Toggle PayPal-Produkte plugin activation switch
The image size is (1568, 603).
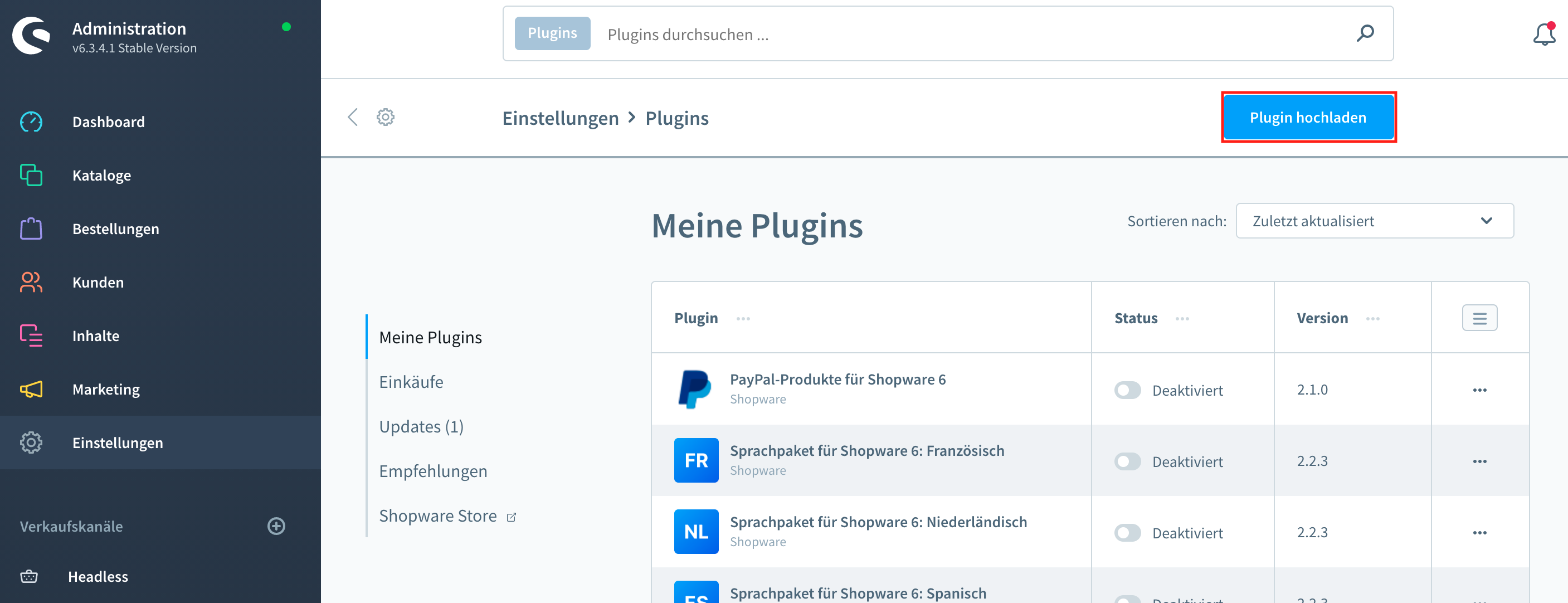[1127, 391]
